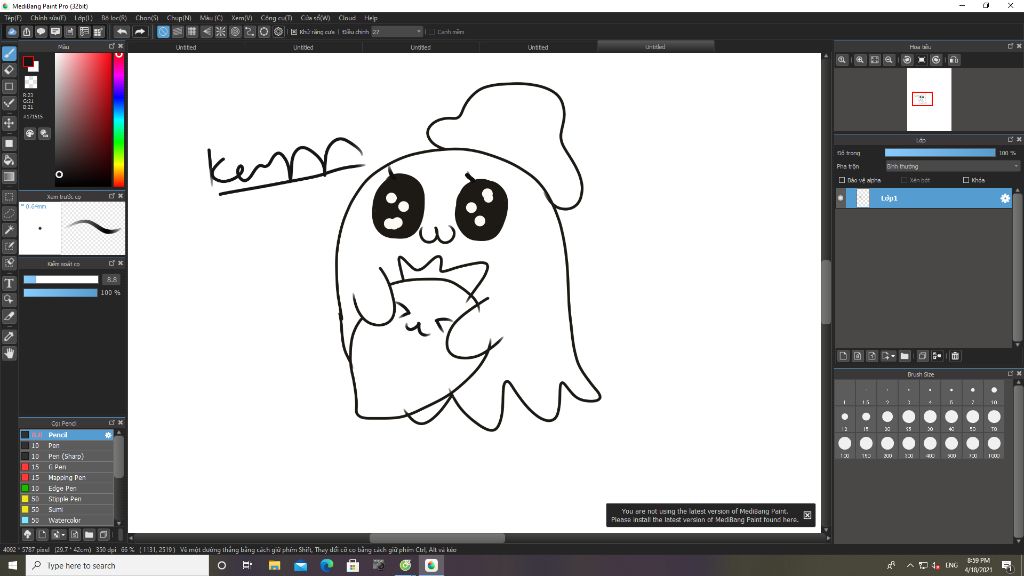Choose the Magic Wand tool
This screenshot has height=576, width=1024.
tap(9, 230)
